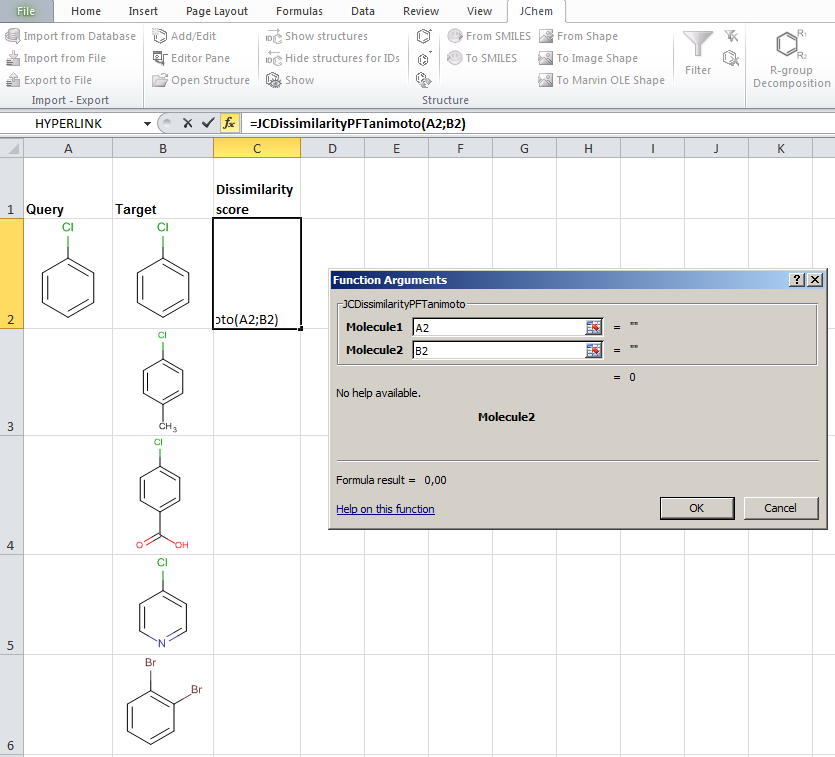Open the Data ribbon tab

click(x=363, y=11)
